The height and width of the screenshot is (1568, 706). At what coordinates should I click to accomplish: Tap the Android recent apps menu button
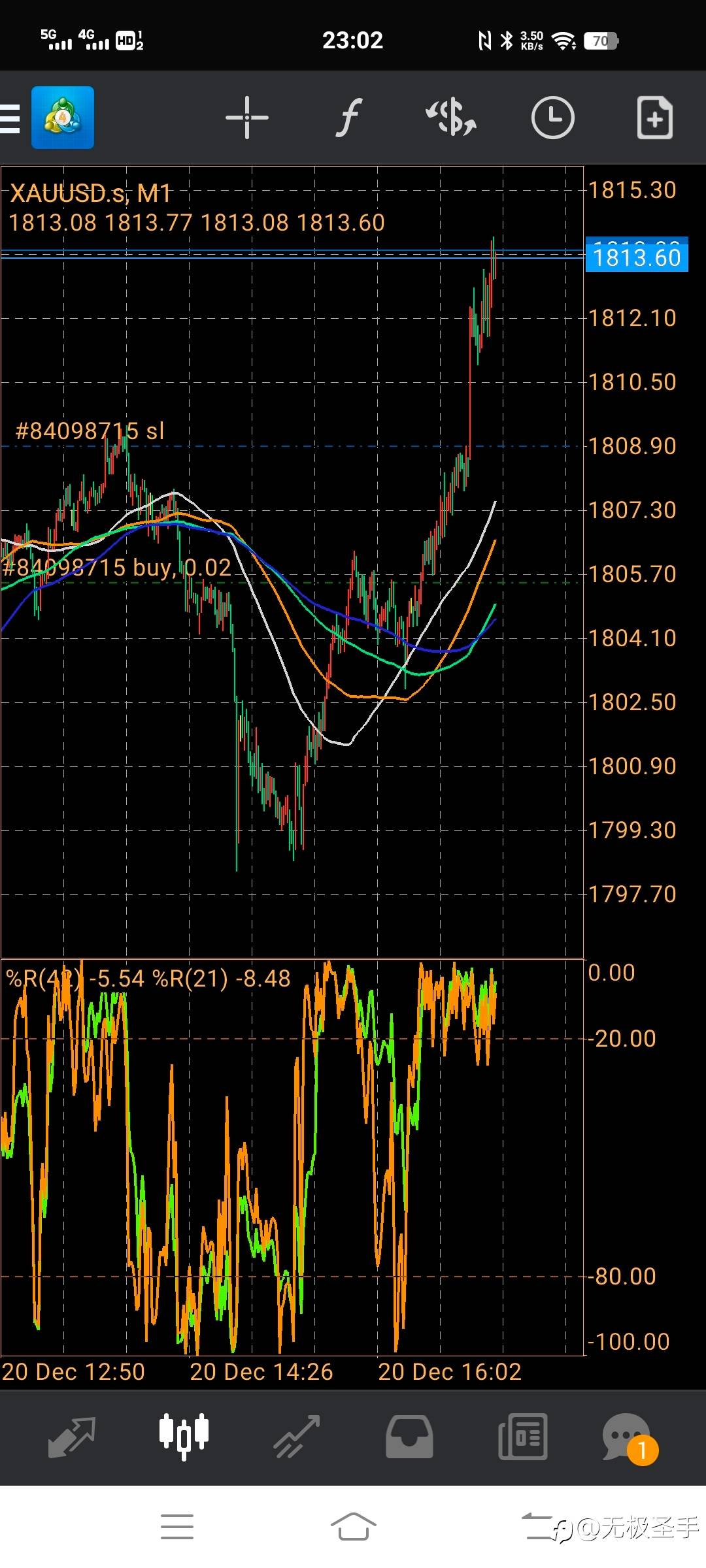[x=177, y=1527]
